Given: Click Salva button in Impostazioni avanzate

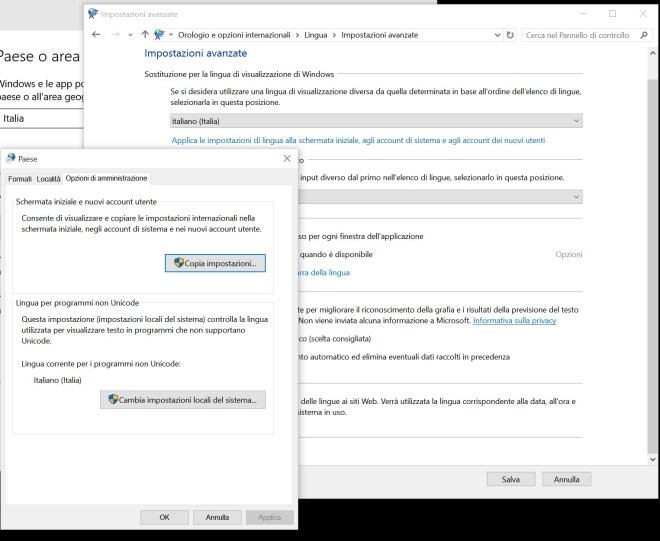Looking at the screenshot, I should (511, 479).
